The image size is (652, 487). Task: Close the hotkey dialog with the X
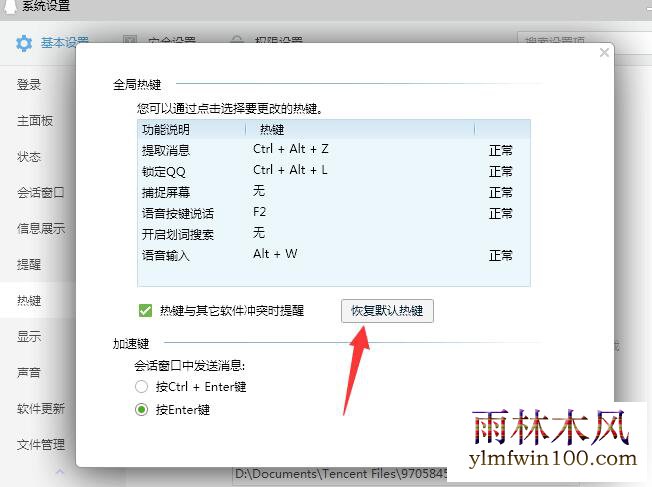604,53
